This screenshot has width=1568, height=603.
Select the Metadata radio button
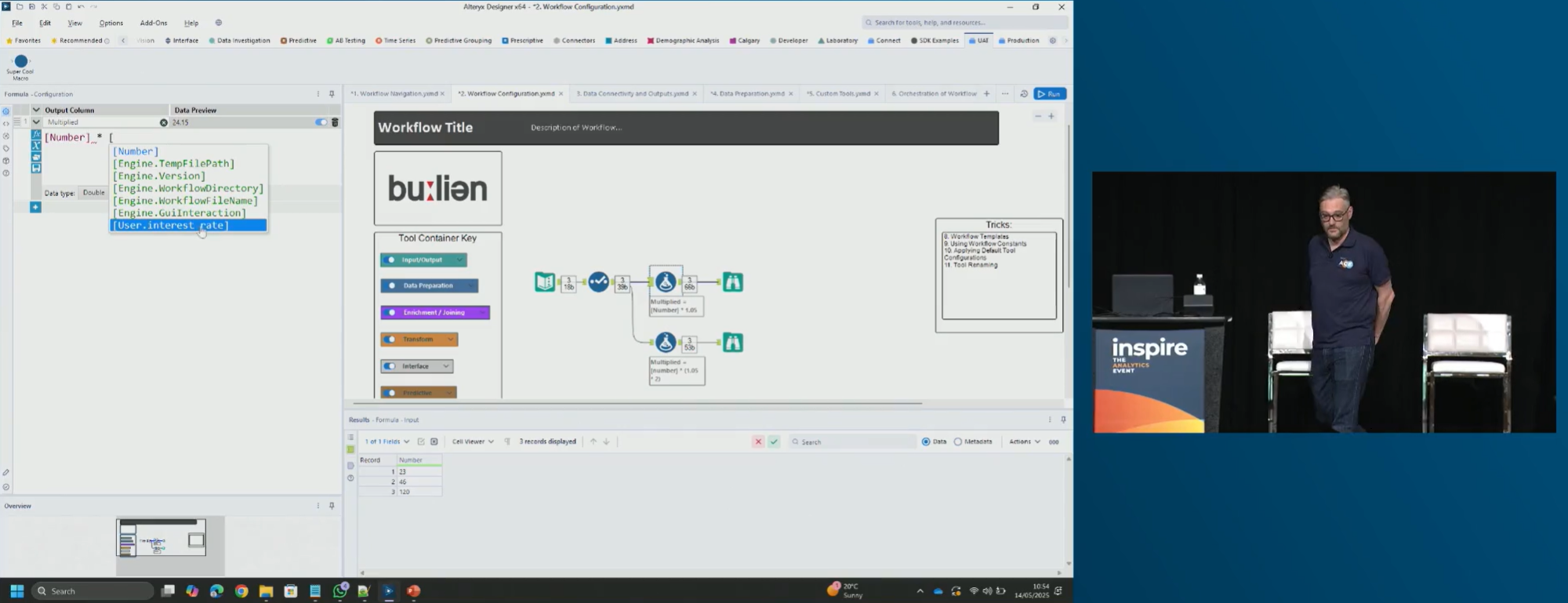tap(958, 441)
